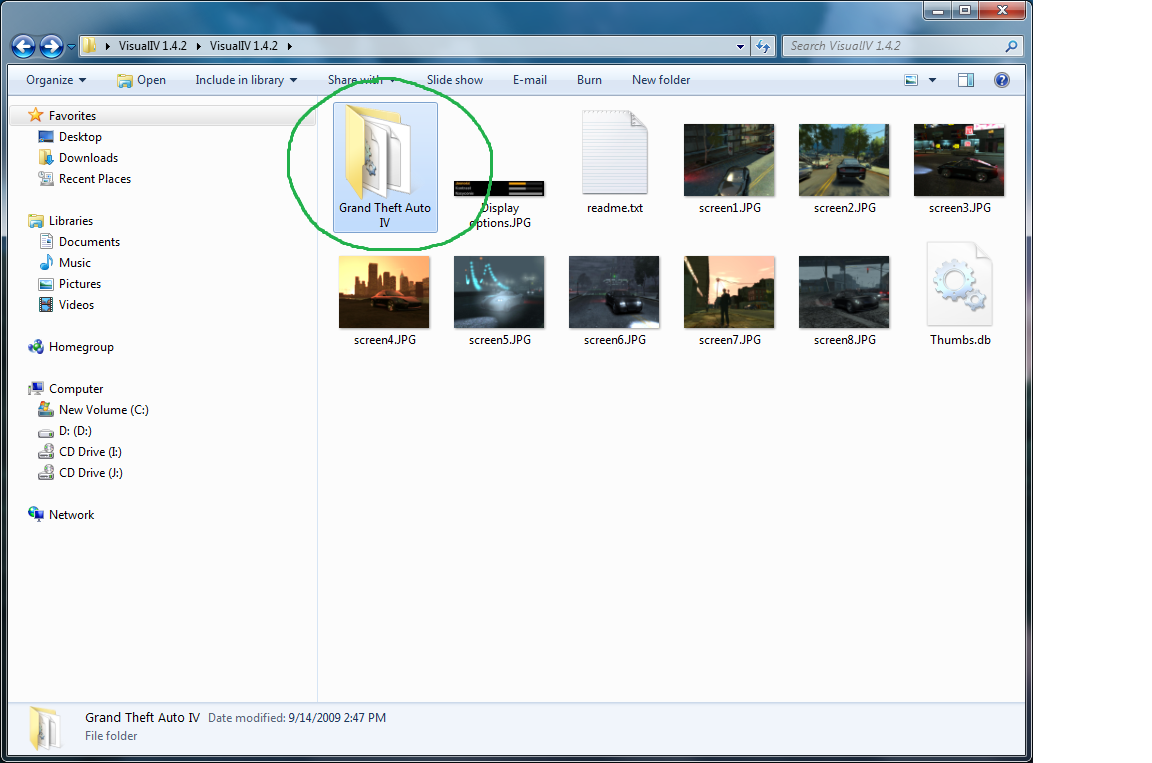Refresh the folder view
Screen dimensions: 1152x763
click(763, 46)
